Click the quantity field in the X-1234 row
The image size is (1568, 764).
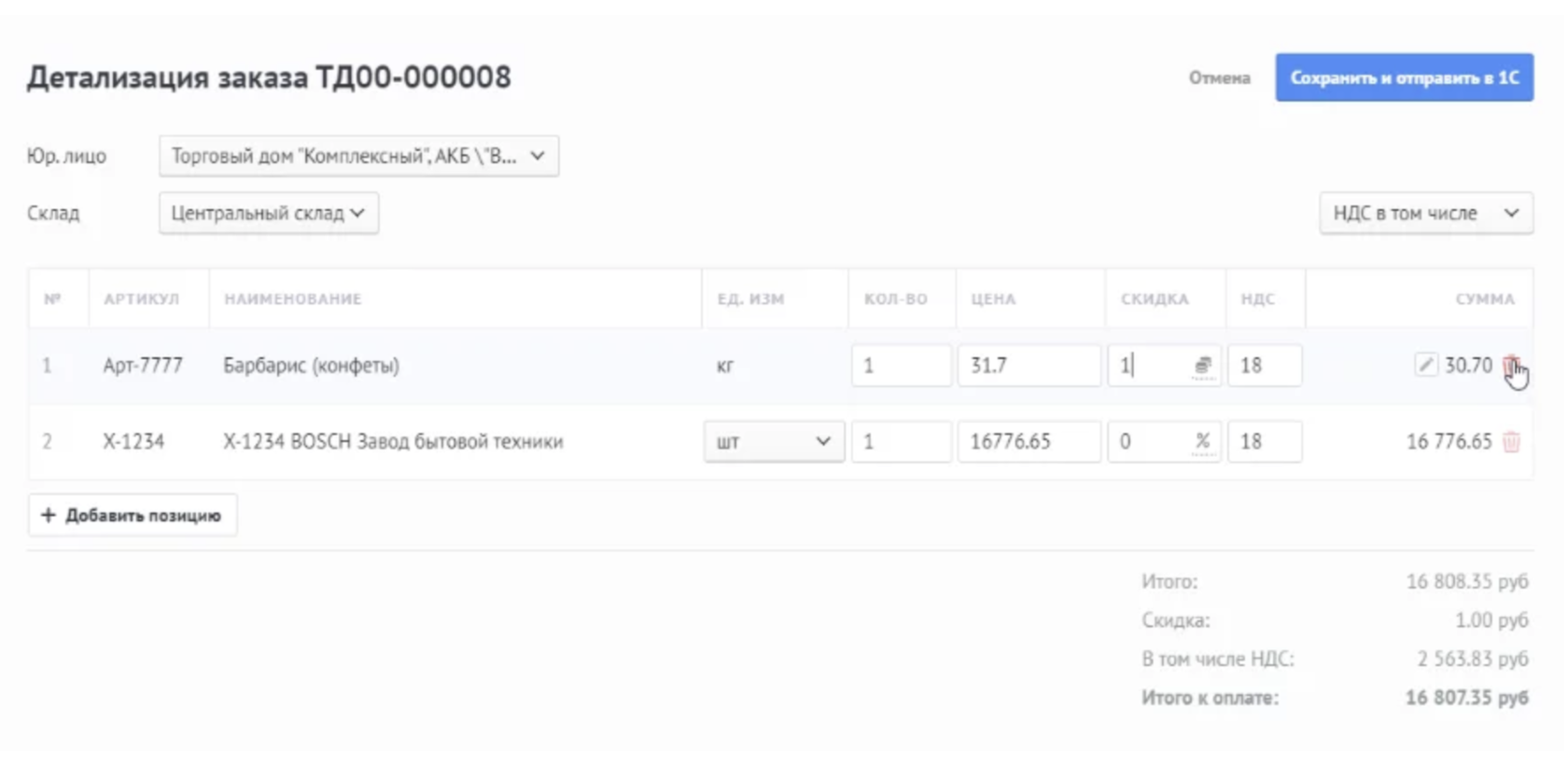tap(901, 441)
